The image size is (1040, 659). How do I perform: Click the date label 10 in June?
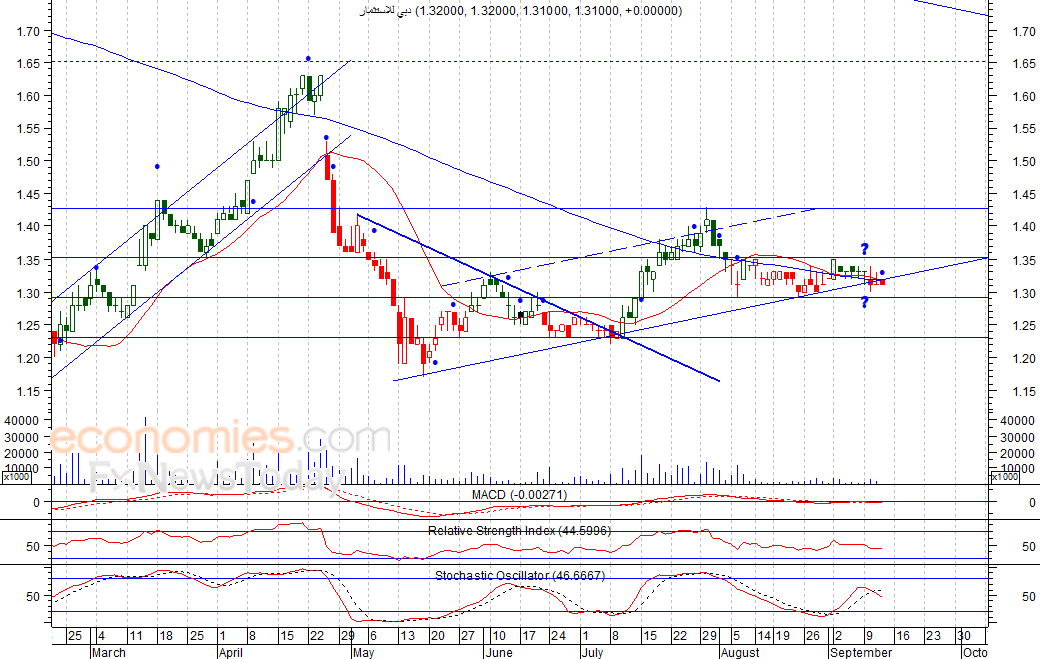click(498, 636)
